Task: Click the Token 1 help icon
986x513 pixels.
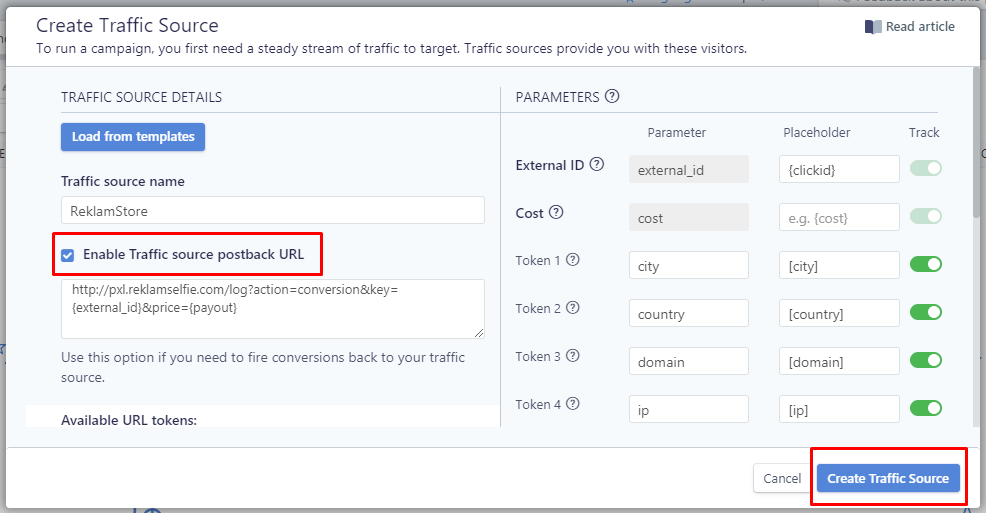Action: point(572,260)
